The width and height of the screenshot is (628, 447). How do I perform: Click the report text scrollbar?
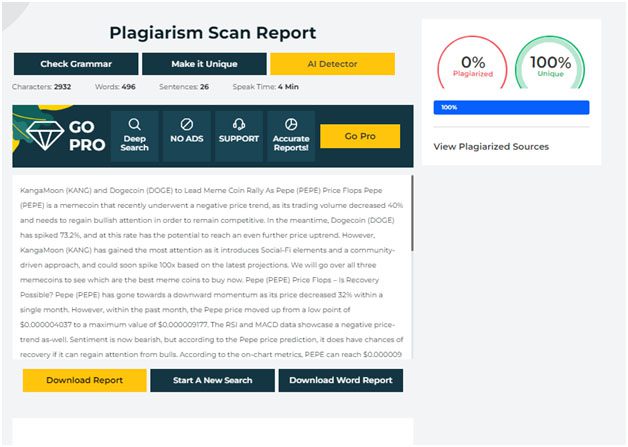point(412,213)
